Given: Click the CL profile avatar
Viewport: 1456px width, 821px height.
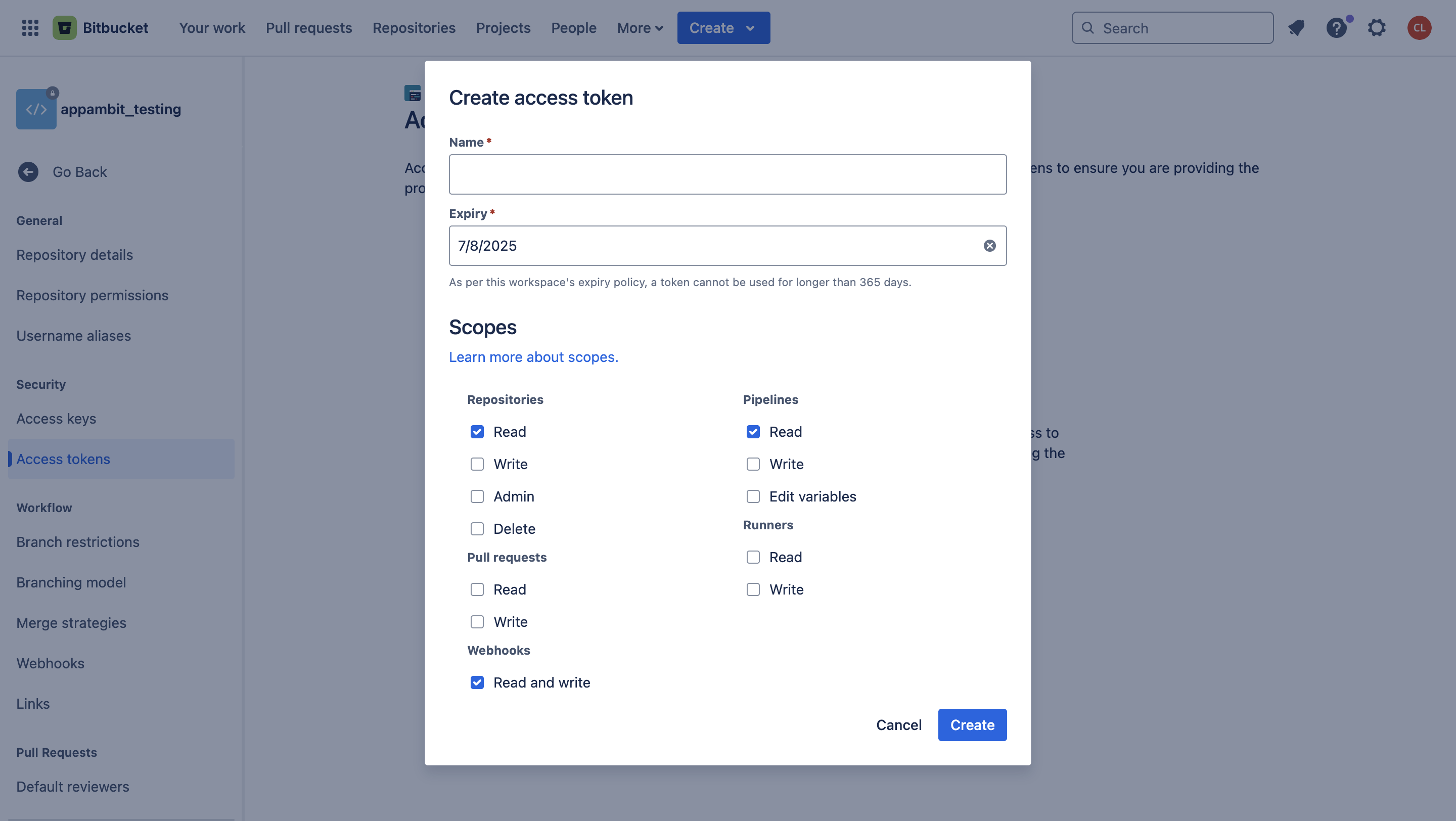Looking at the screenshot, I should tap(1419, 28).
